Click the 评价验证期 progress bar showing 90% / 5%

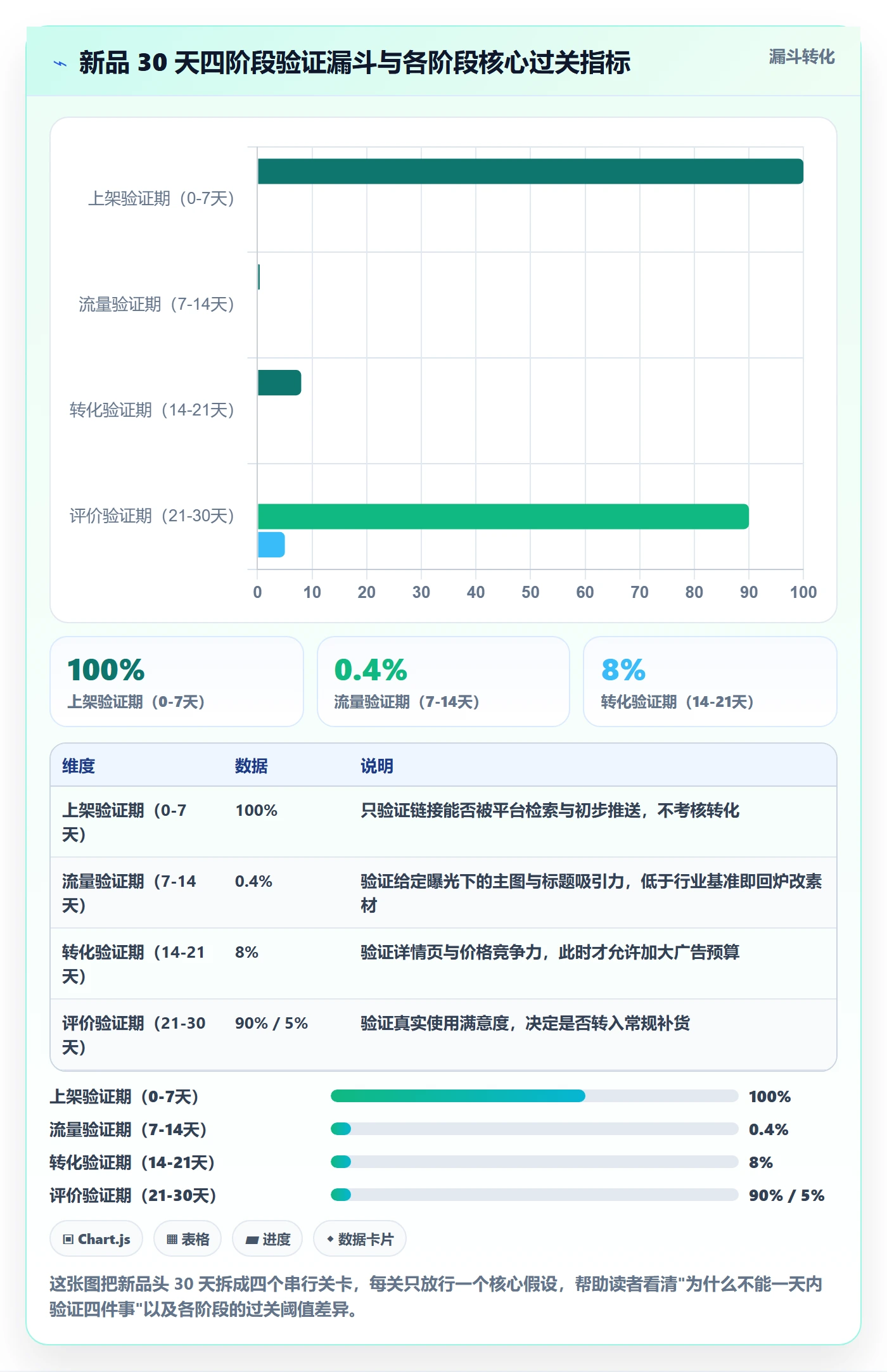point(534,1195)
